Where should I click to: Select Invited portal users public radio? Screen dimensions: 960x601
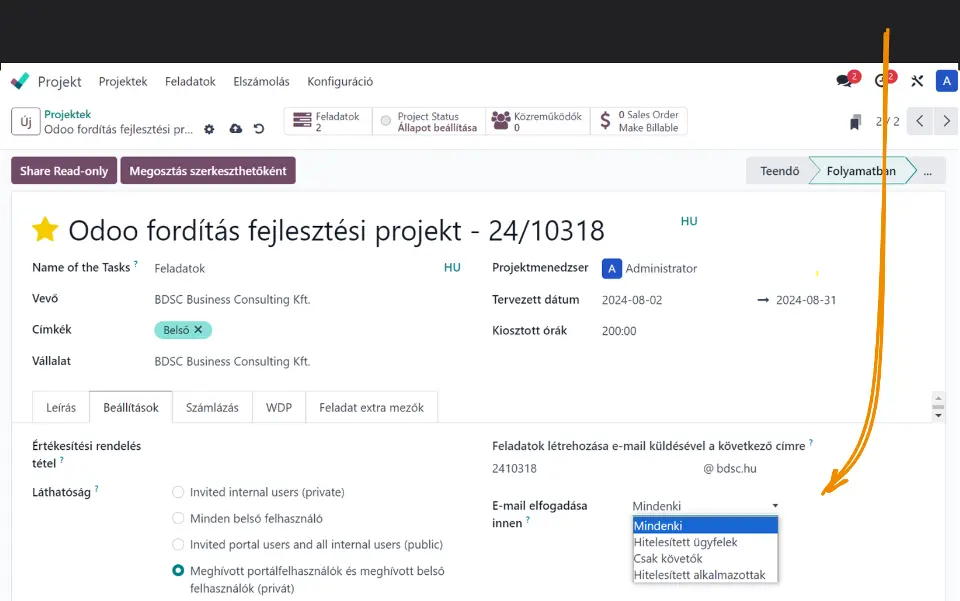click(x=178, y=544)
